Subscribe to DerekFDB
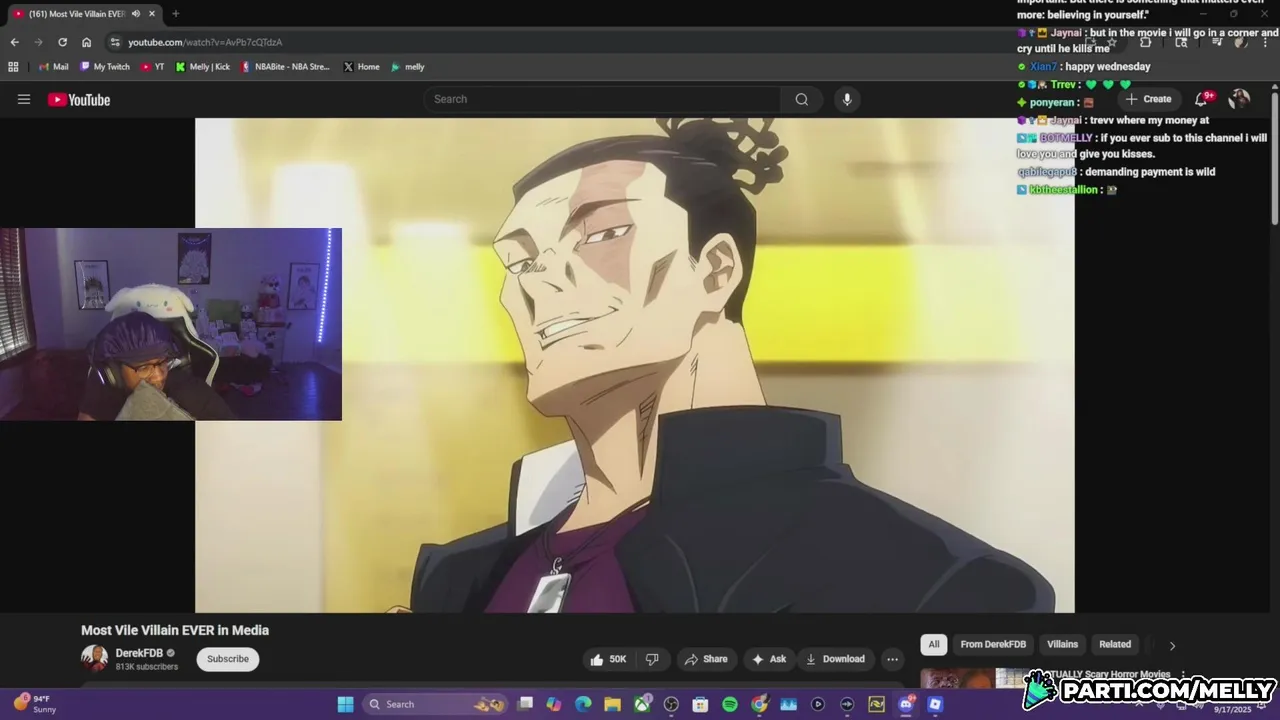The image size is (1280, 720). pos(228,659)
